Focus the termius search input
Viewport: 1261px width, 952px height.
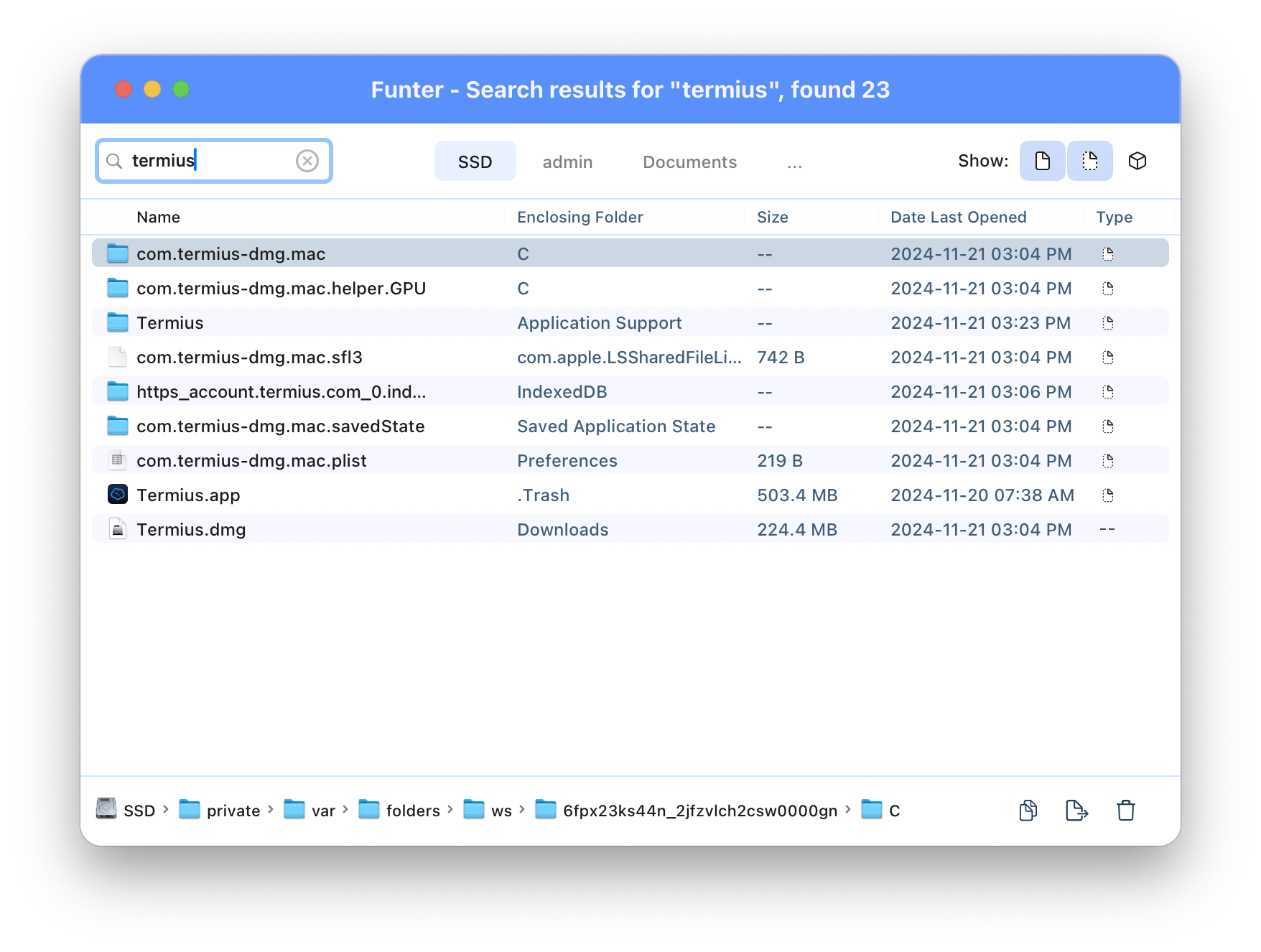[214, 161]
